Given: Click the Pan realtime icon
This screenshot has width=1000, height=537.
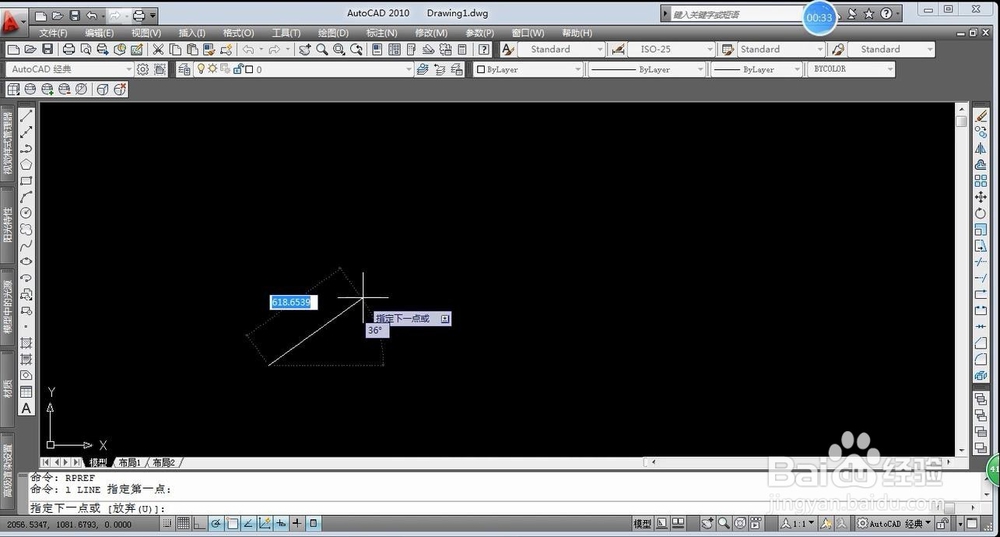Looking at the screenshot, I should pyautogui.click(x=305, y=49).
